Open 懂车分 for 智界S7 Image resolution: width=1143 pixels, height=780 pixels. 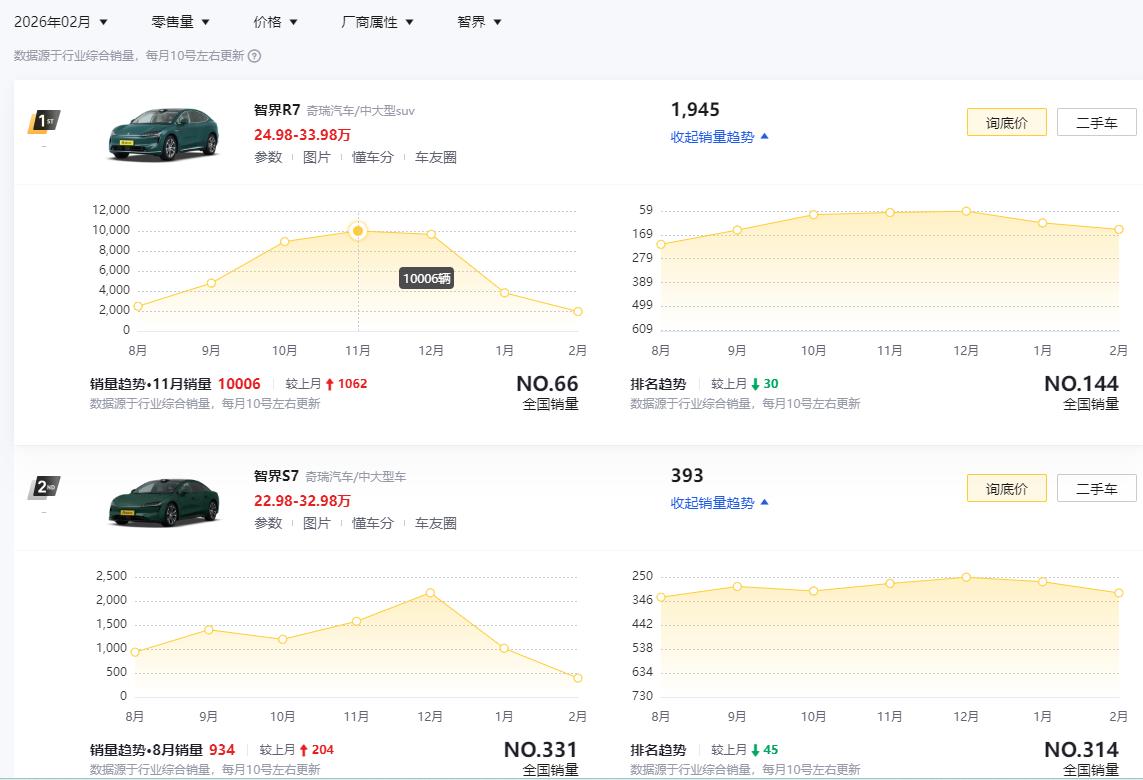tap(372, 523)
